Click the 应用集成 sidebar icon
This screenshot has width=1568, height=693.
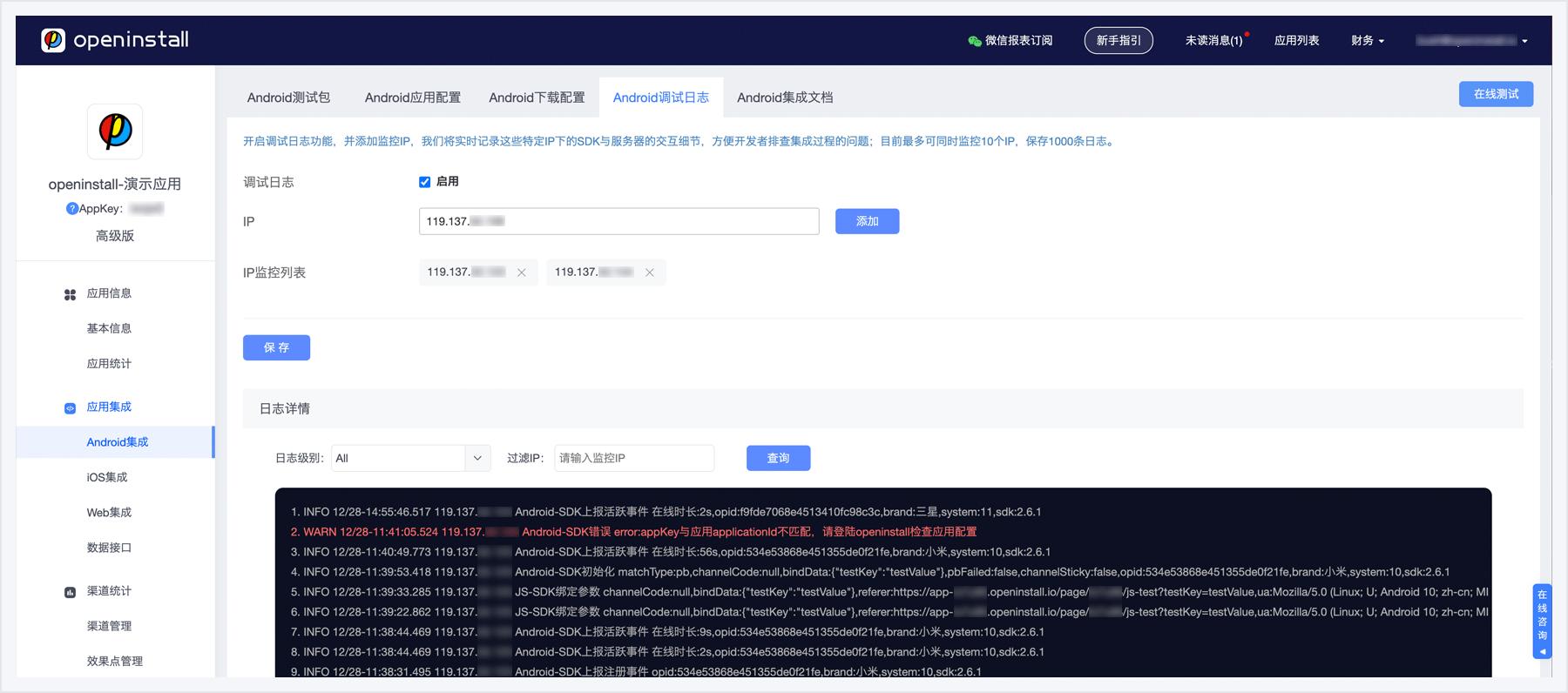coord(70,407)
